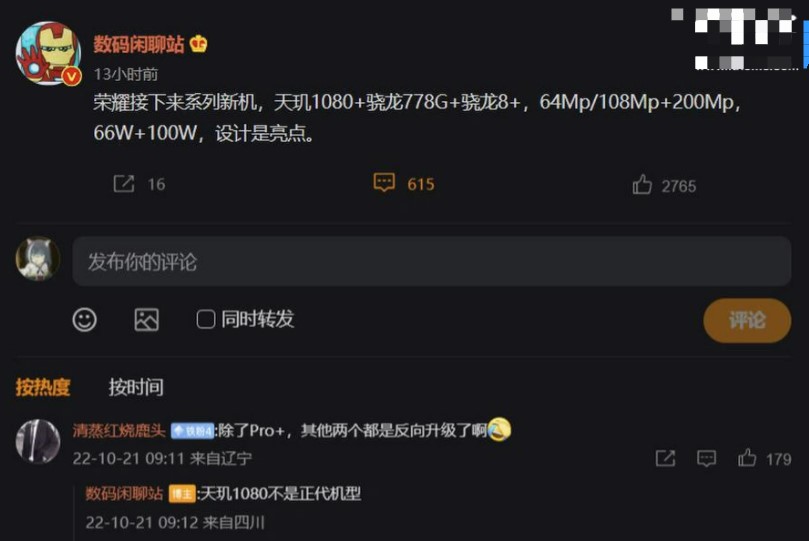Open the emoji picker for your comment
809x541 pixels.
coord(85,320)
